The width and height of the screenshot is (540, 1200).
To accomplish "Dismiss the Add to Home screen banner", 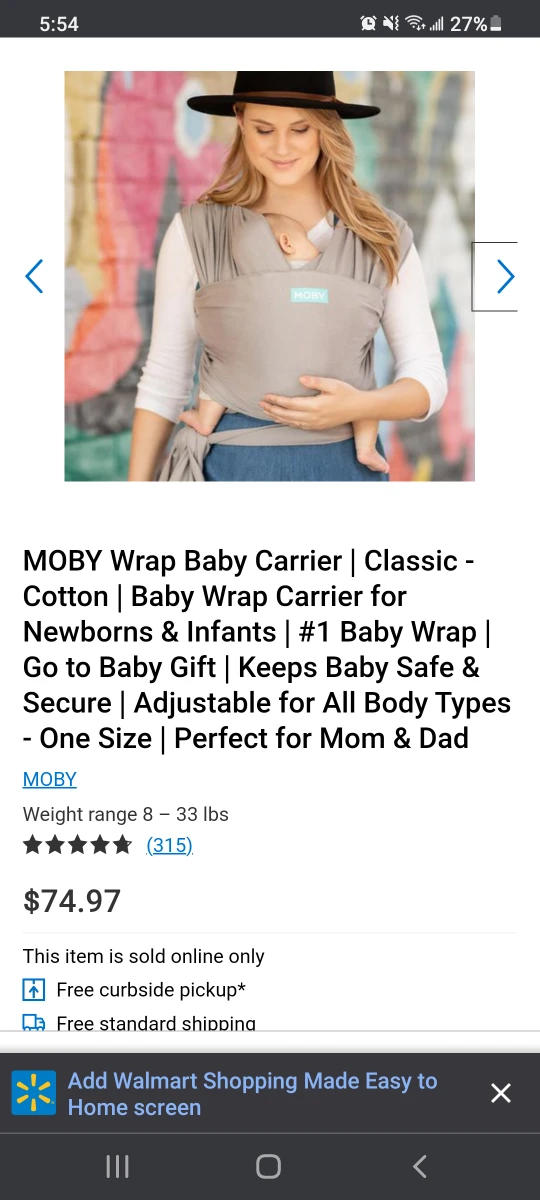I will [501, 1093].
